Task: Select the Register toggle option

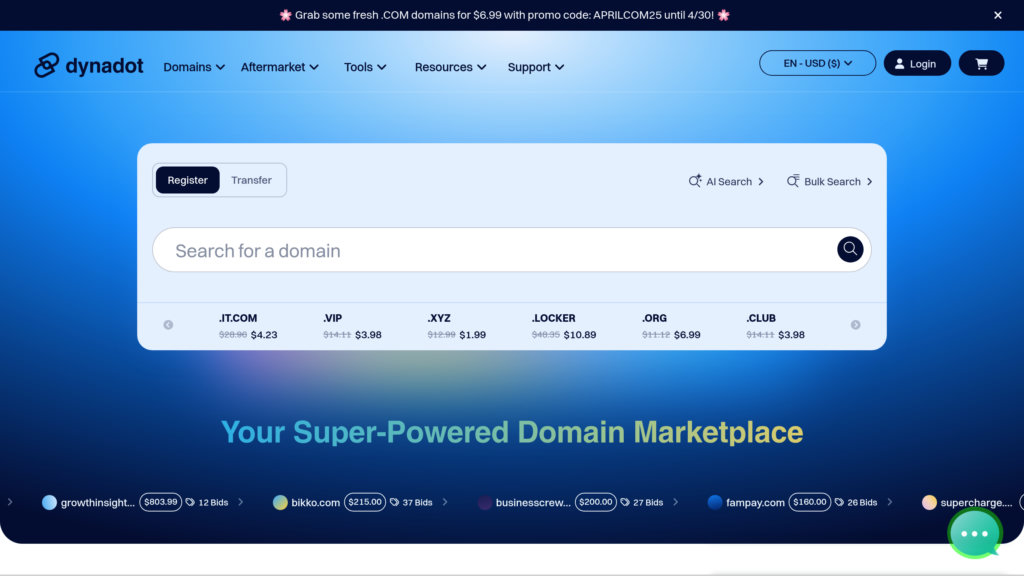Action: point(187,180)
